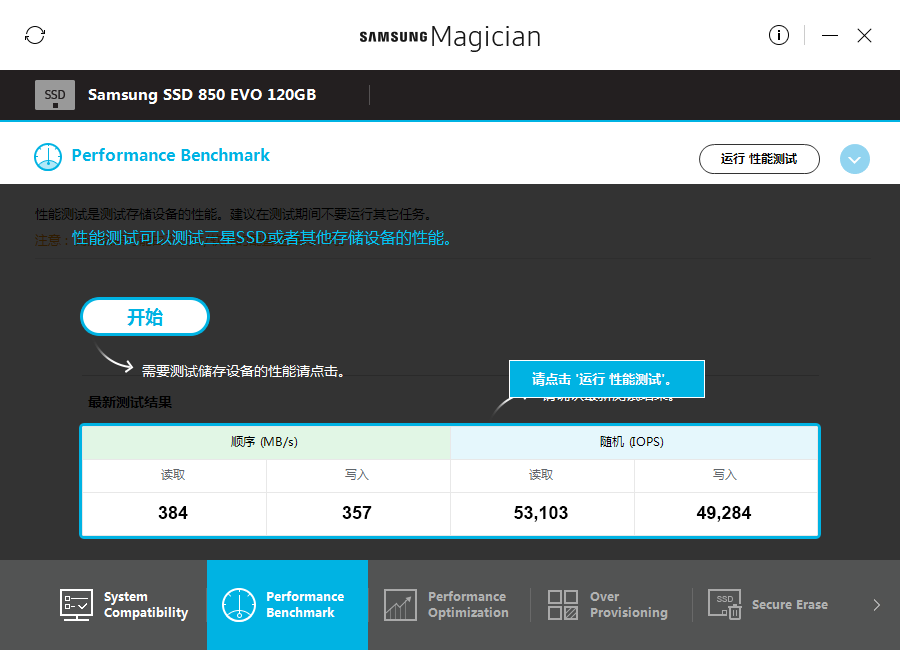Click the 请点击 '运行 性能测试' tooltip

[x=607, y=379]
